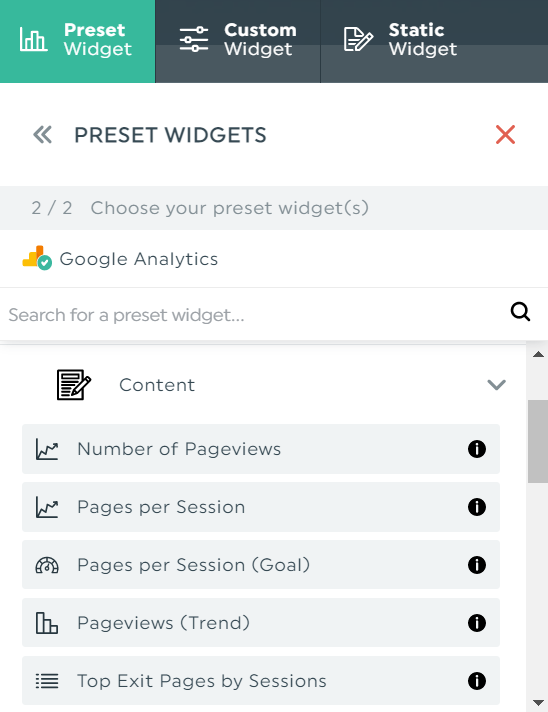
Task: Add the Pageviews (Trend) widget
Action: coord(261,623)
